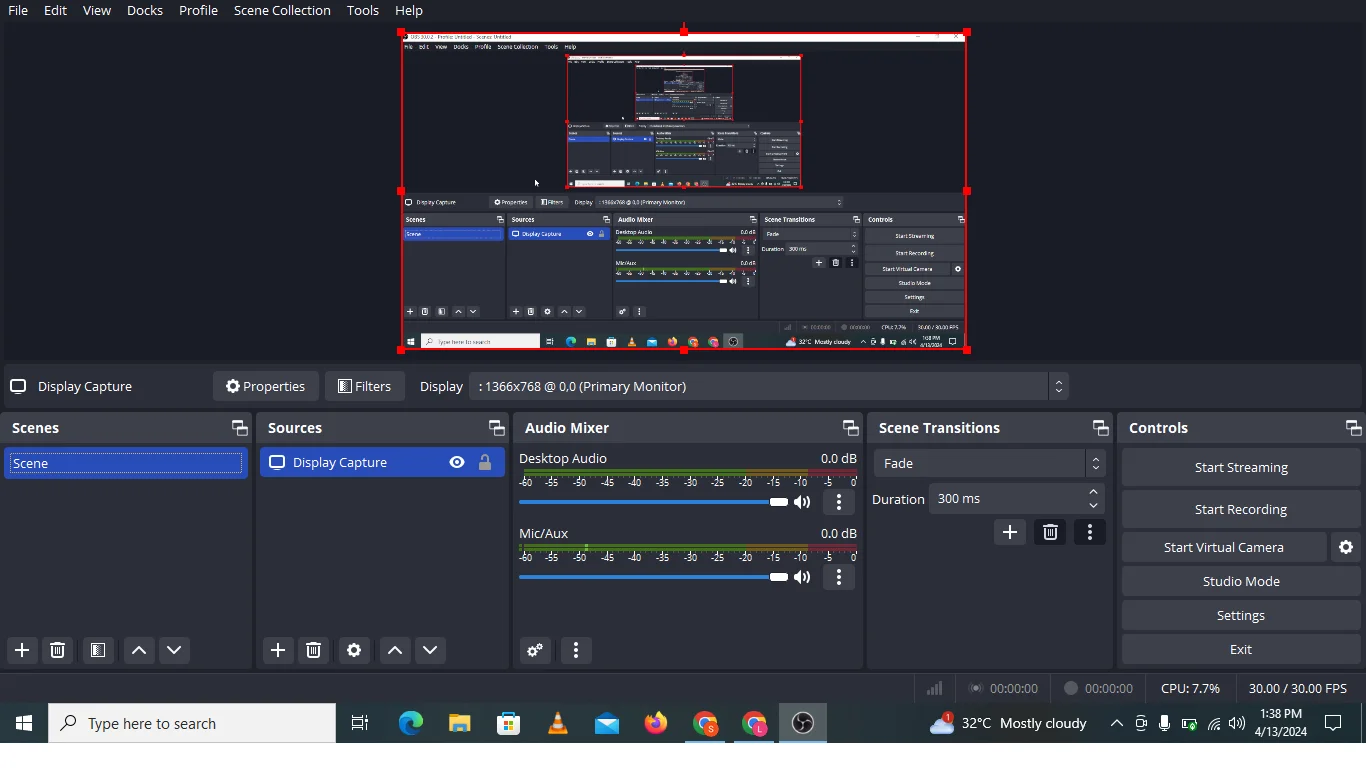
Task: Click Start Recording button
Action: pyautogui.click(x=1240, y=510)
